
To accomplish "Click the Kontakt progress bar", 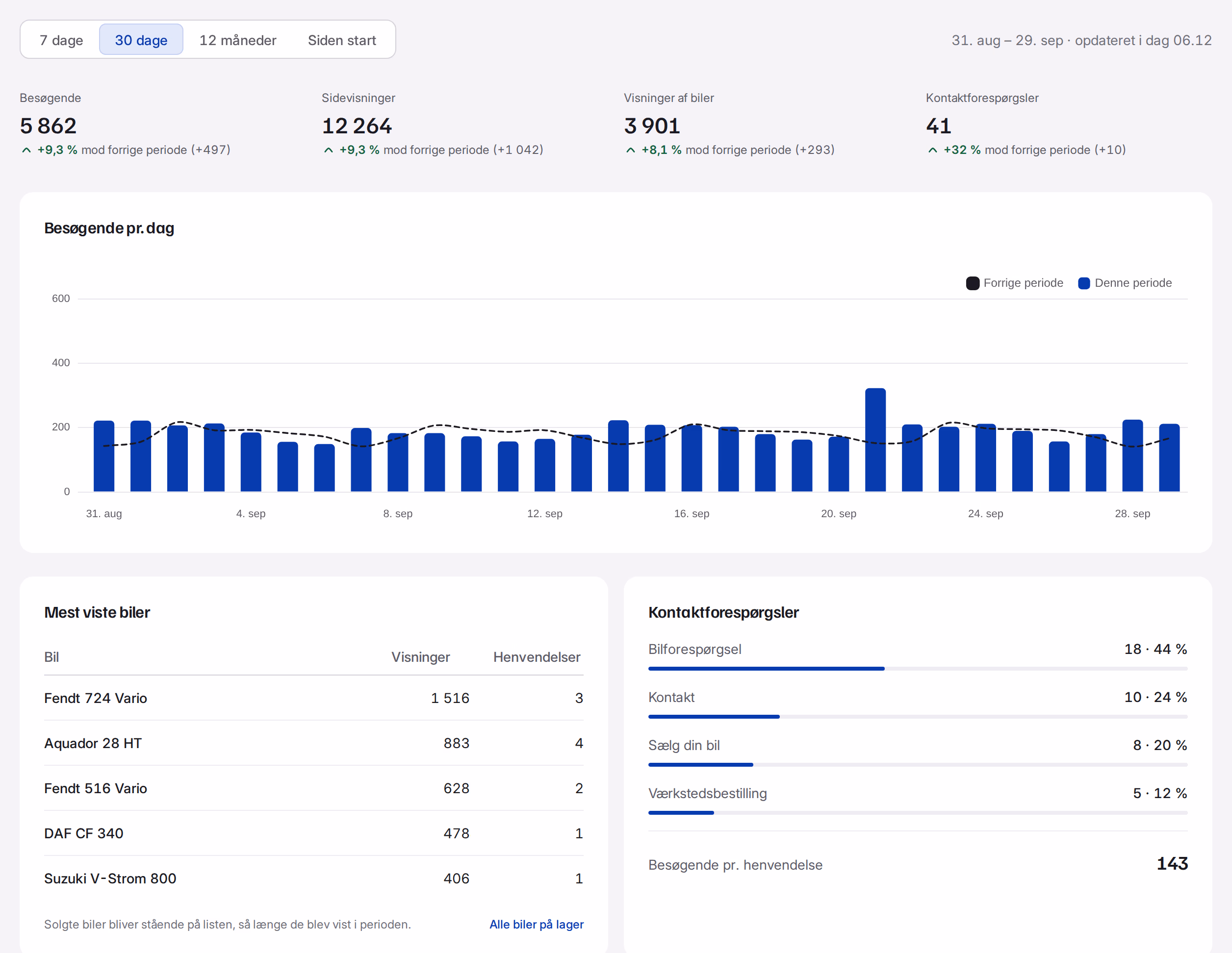I will pyautogui.click(x=918, y=717).
